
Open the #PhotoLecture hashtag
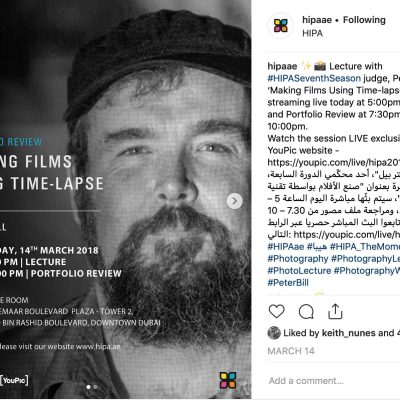[x=299, y=271]
